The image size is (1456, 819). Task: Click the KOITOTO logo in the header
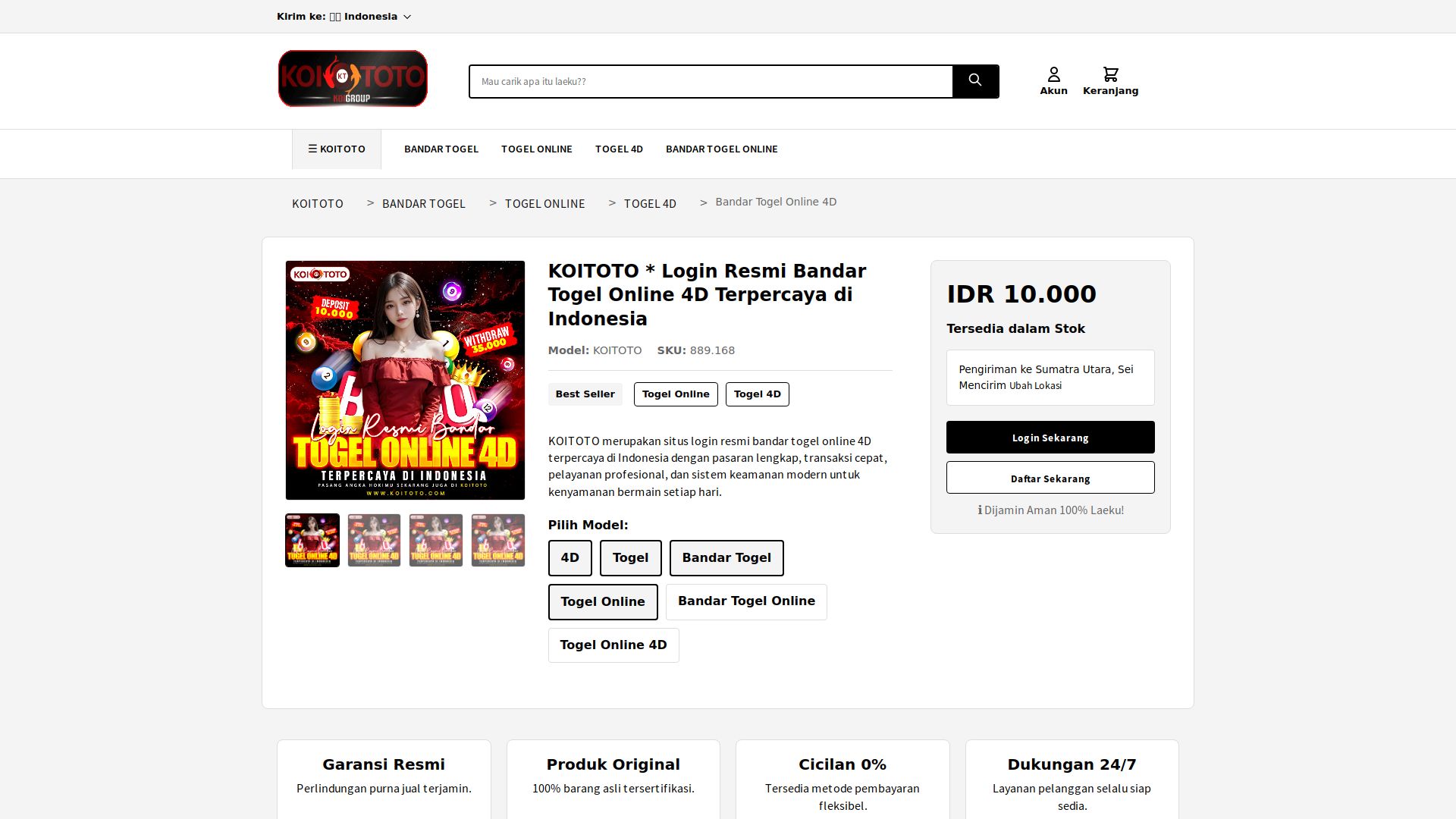point(353,79)
